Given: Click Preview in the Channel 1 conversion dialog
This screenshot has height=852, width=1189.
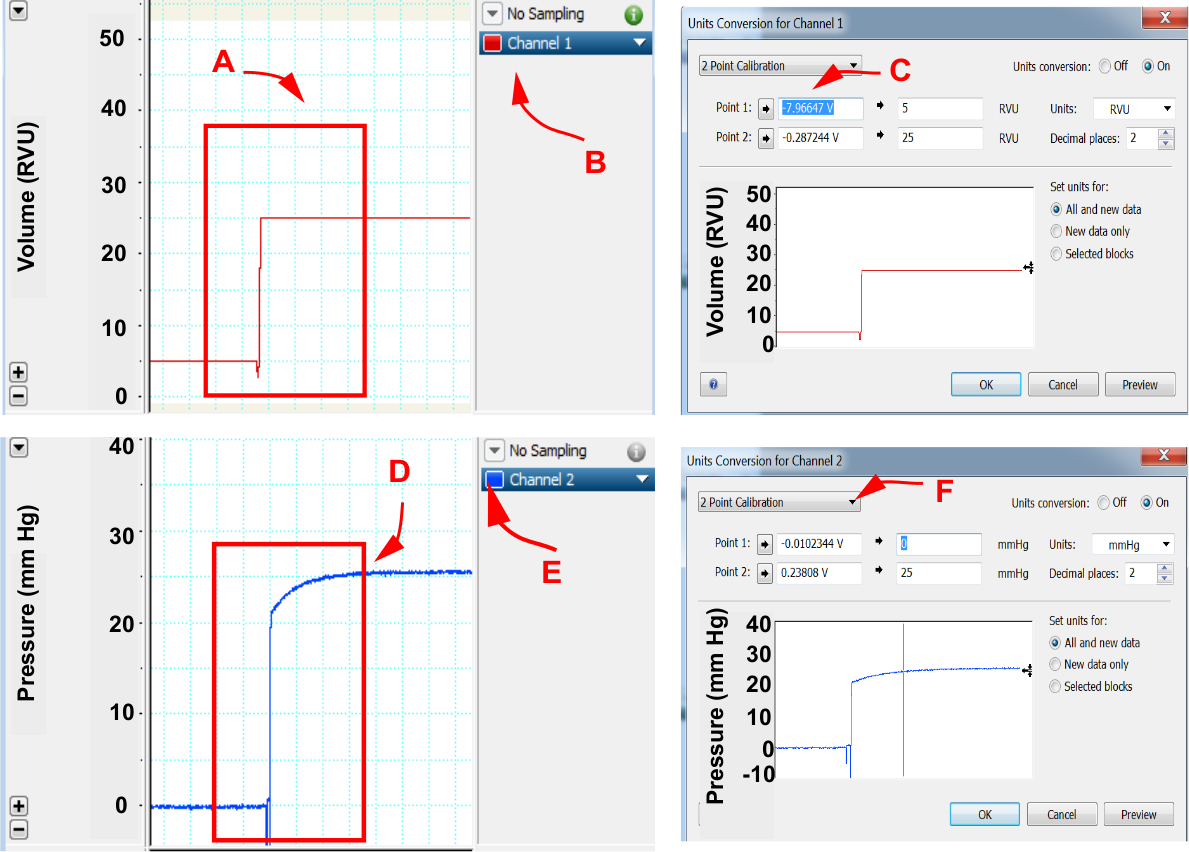Looking at the screenshot, I should 1140,384.
